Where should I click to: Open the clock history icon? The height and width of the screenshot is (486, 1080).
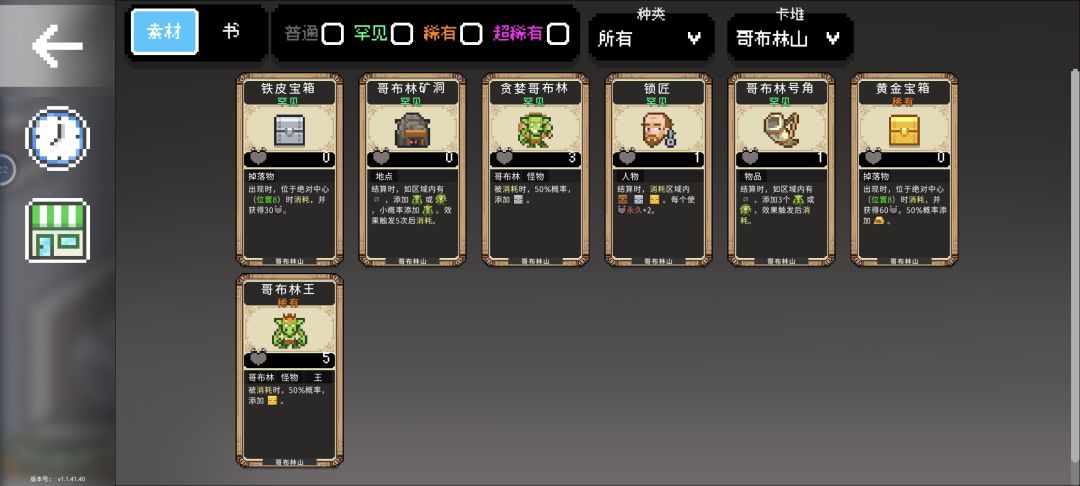coord(57,138)
